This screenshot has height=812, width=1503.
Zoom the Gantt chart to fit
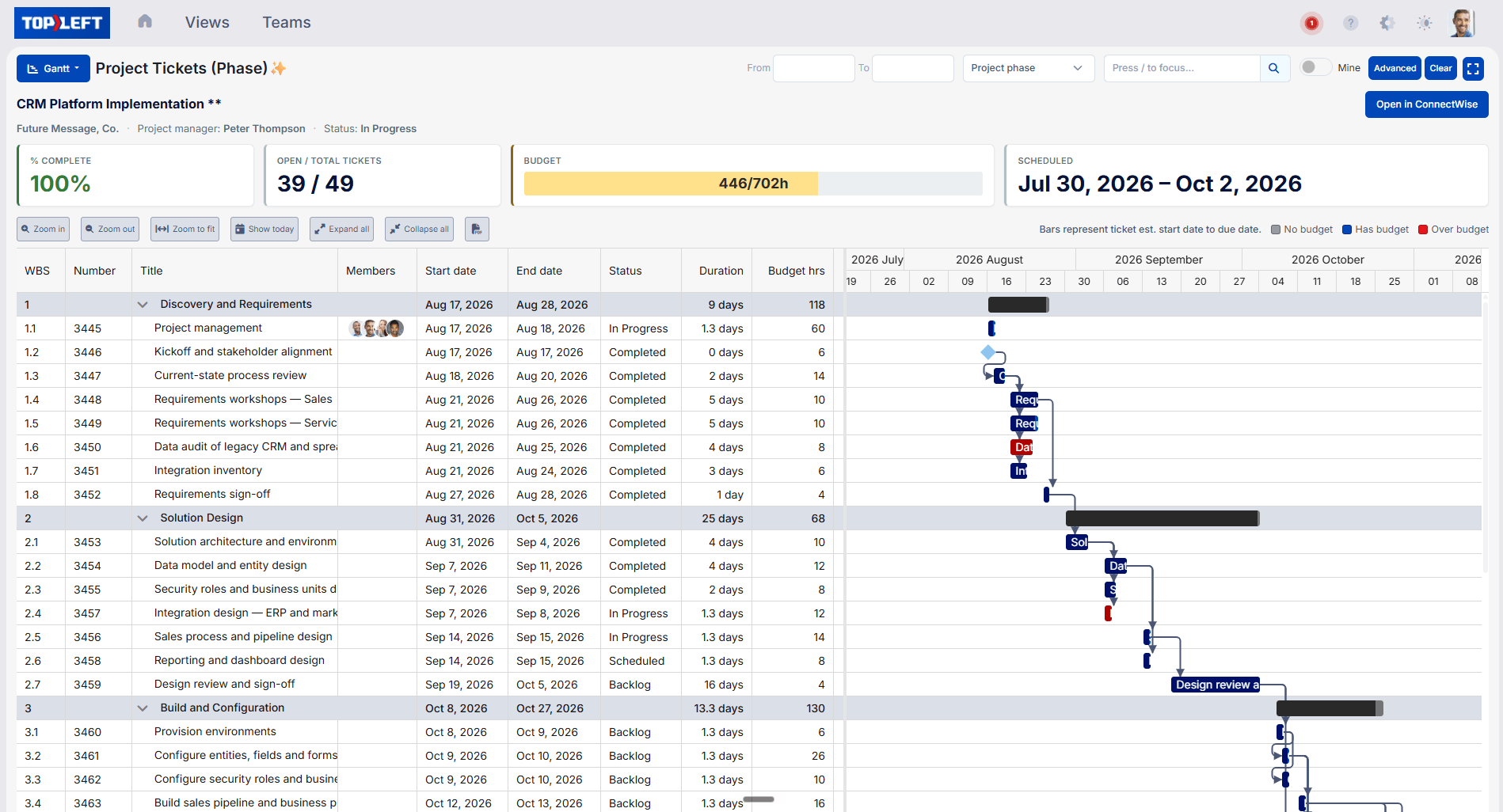(x=185, y=229)
